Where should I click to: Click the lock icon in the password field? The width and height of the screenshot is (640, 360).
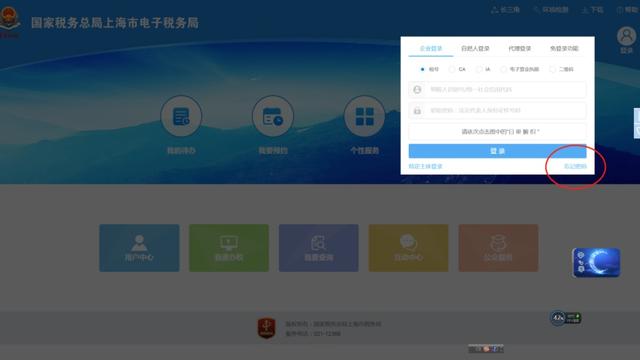tap(417, 111)
